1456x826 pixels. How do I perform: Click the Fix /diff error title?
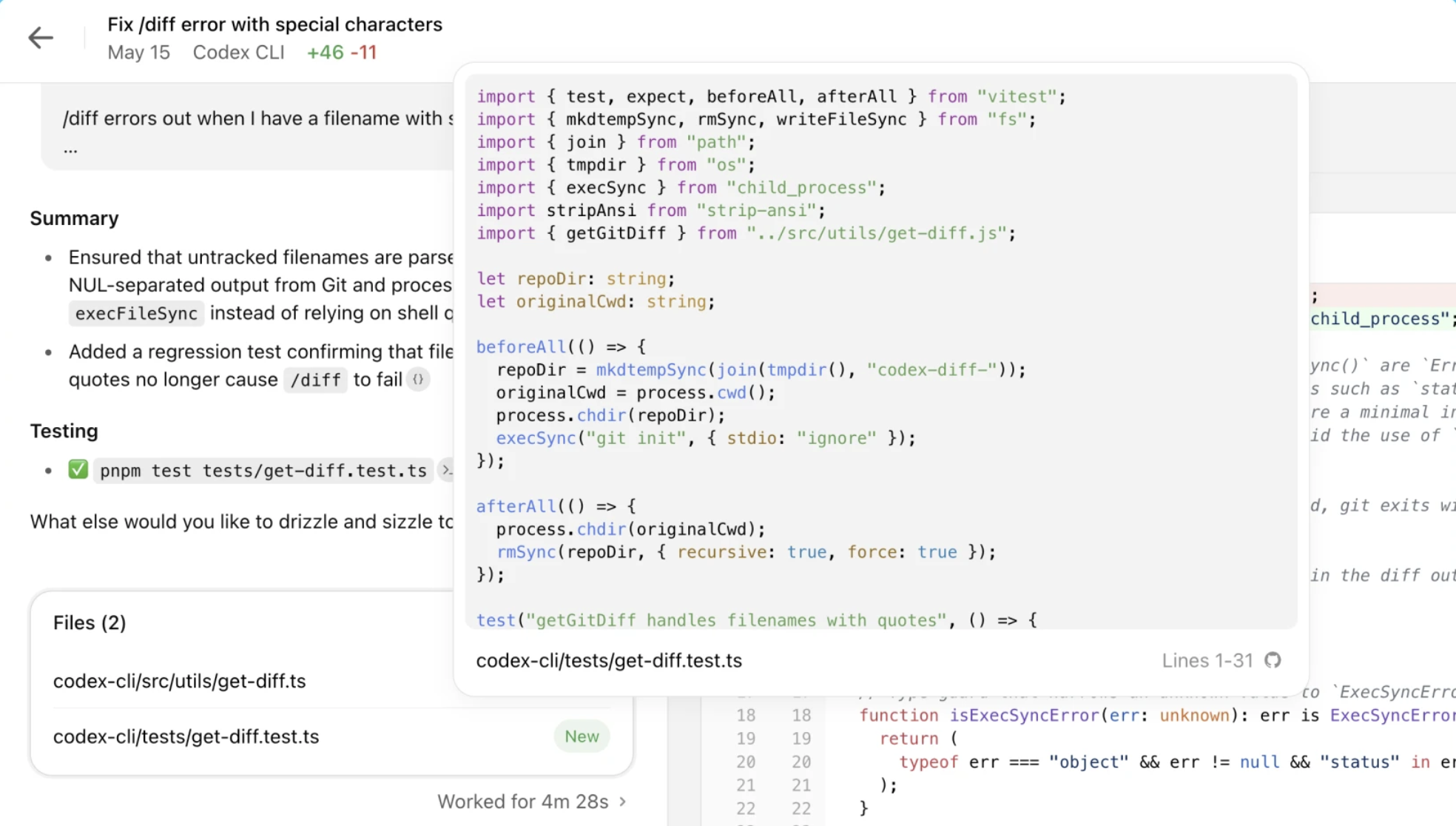[275, 24]
